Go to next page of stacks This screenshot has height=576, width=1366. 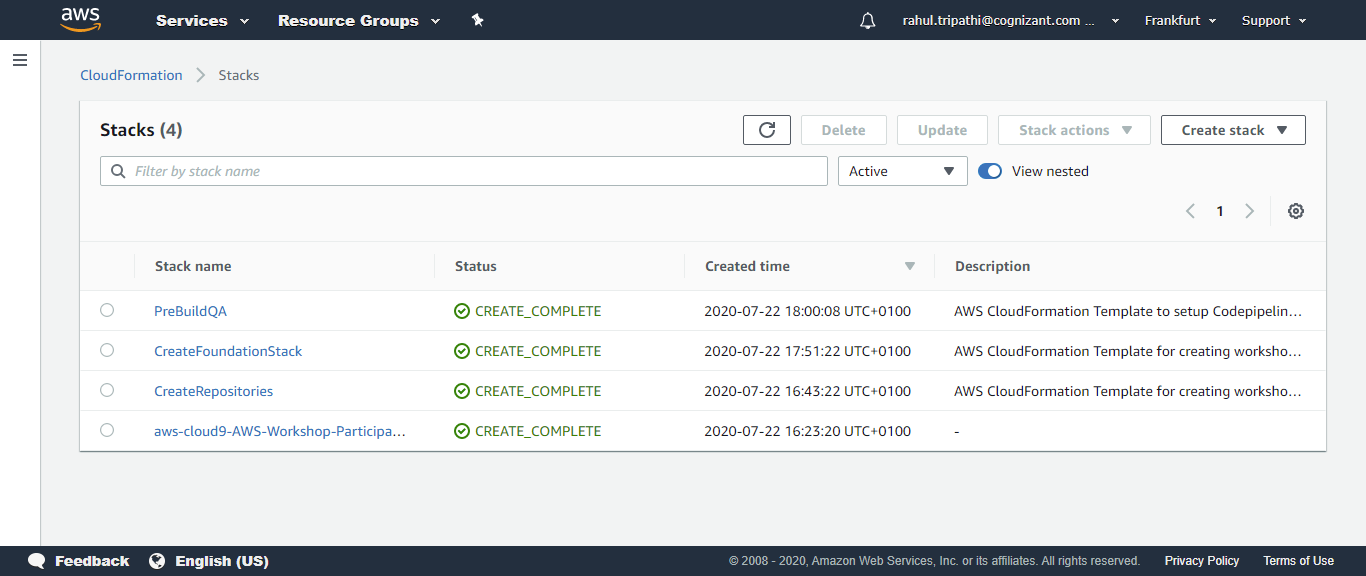[1249, 211]
